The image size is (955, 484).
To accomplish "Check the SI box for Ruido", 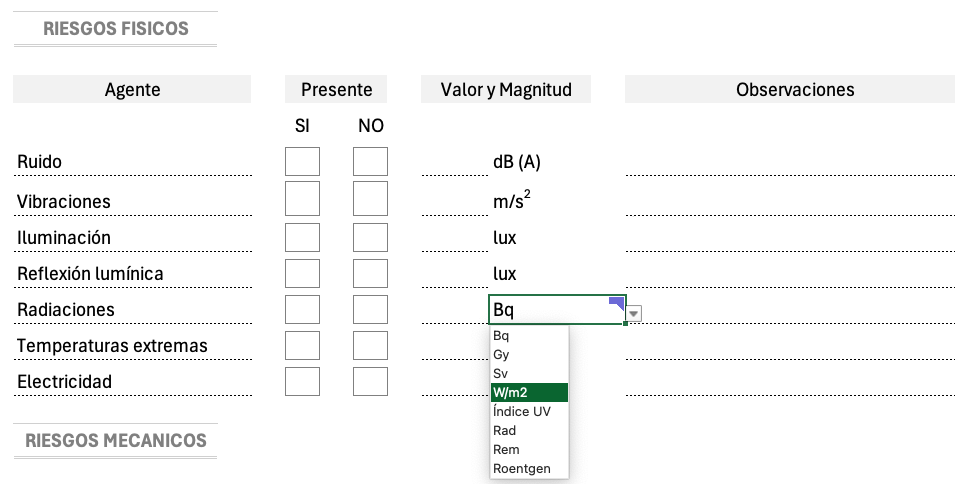I will pyautogui.click(x=302, y=161).
